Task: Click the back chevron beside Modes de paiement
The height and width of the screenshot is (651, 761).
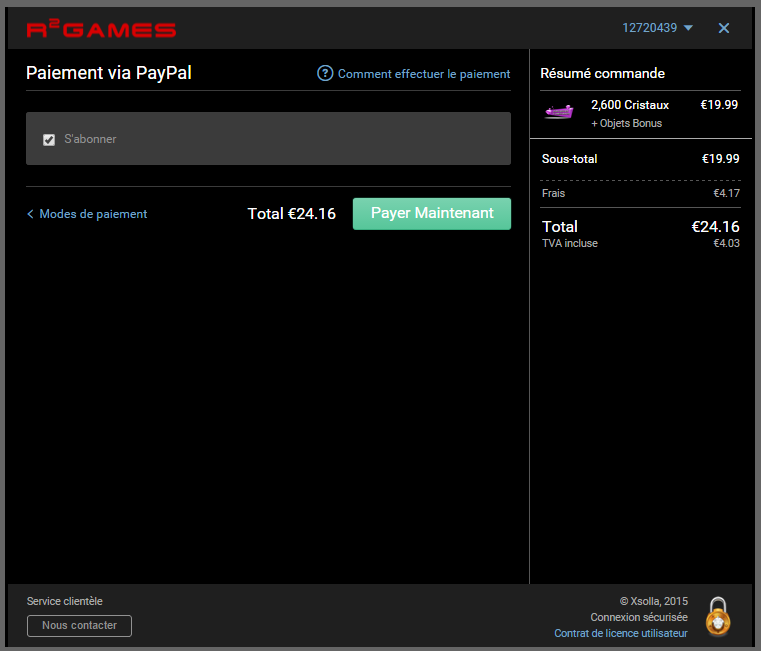Action: point(31,214)
